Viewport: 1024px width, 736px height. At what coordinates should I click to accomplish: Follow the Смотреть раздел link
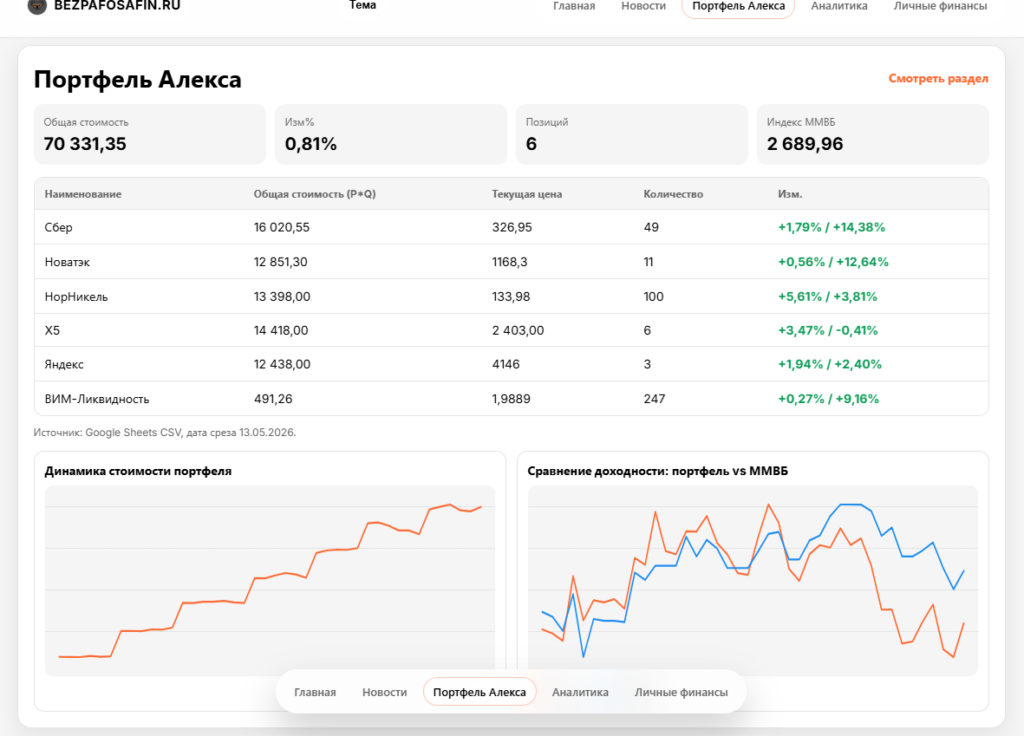pos(938,78)
